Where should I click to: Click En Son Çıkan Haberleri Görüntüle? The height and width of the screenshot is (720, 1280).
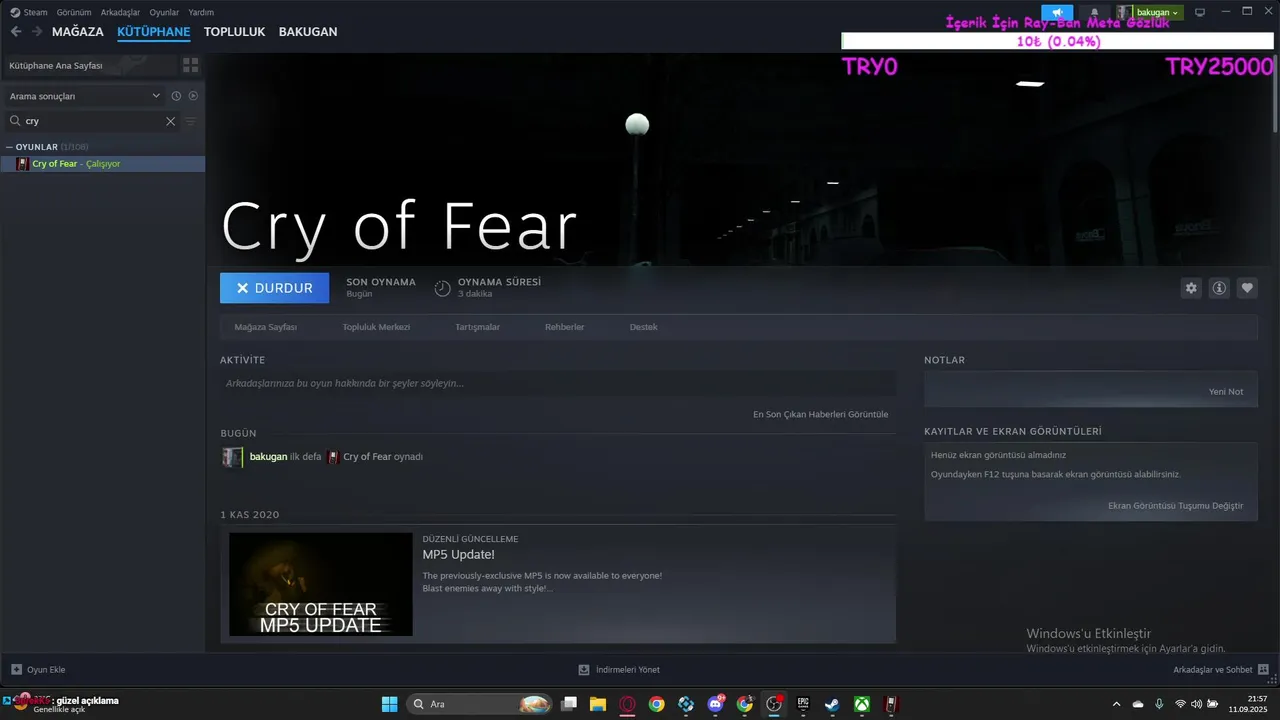pos(820,414)
